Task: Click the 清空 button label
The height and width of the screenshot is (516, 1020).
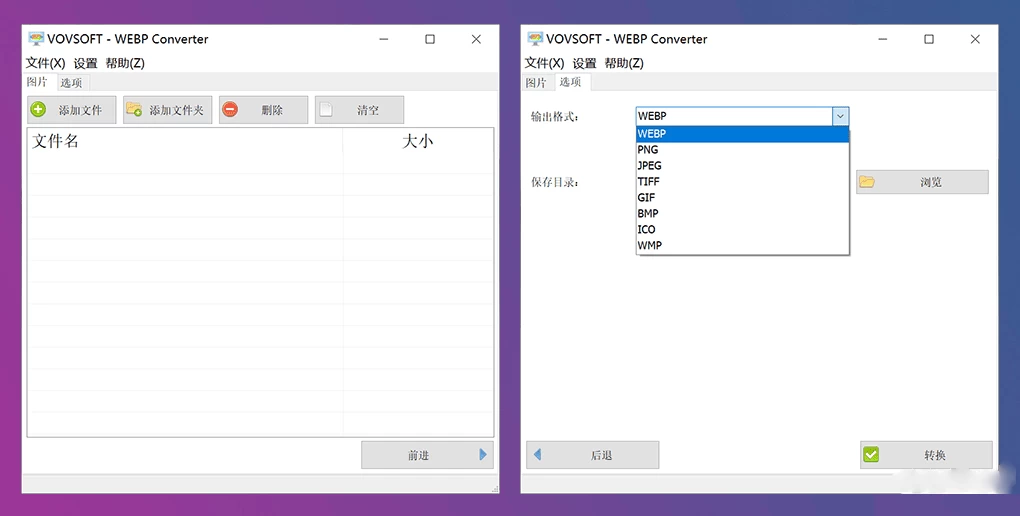Action: coord(368,110)
